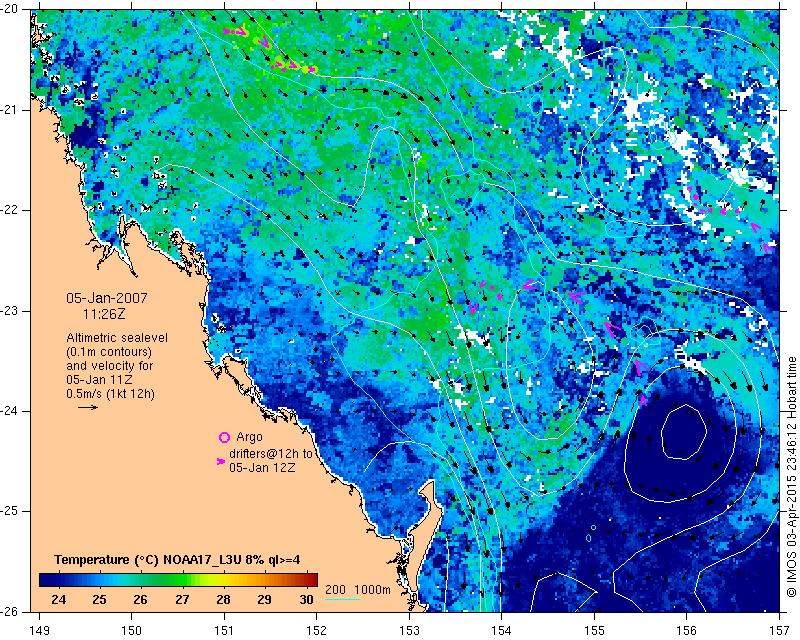Click longitude axis label 151
Viewport: 800px width, 640px height.
pos(224,631)
